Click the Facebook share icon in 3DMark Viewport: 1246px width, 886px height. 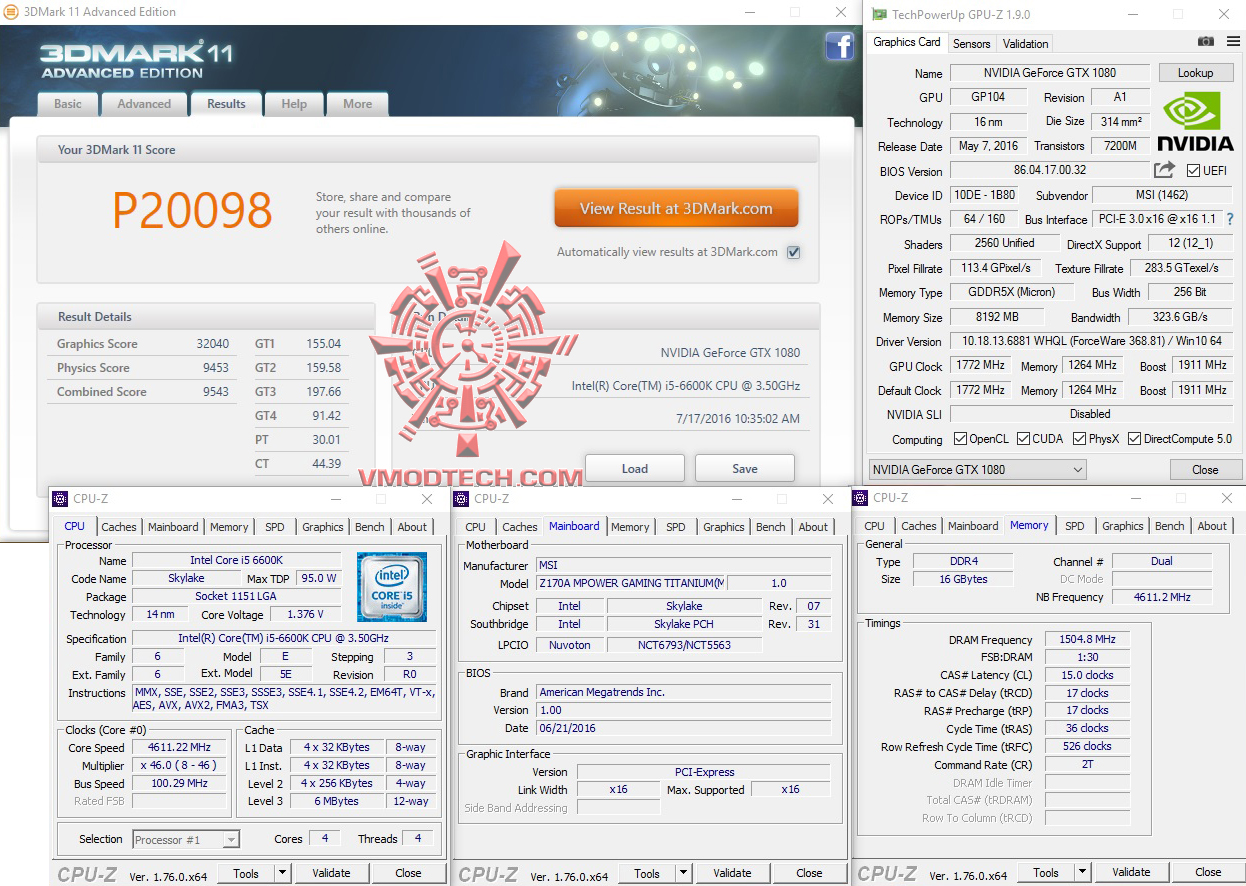(x=839, y=47)
